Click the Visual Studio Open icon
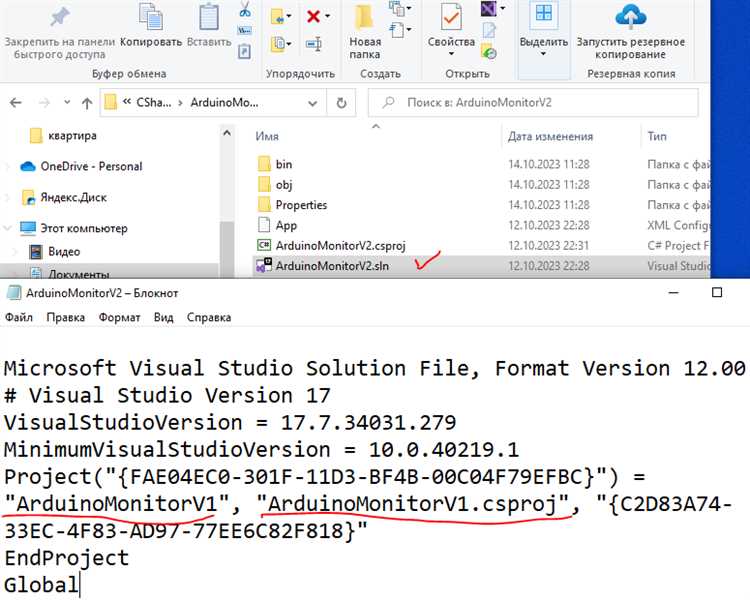 click(x=488, y=9)
